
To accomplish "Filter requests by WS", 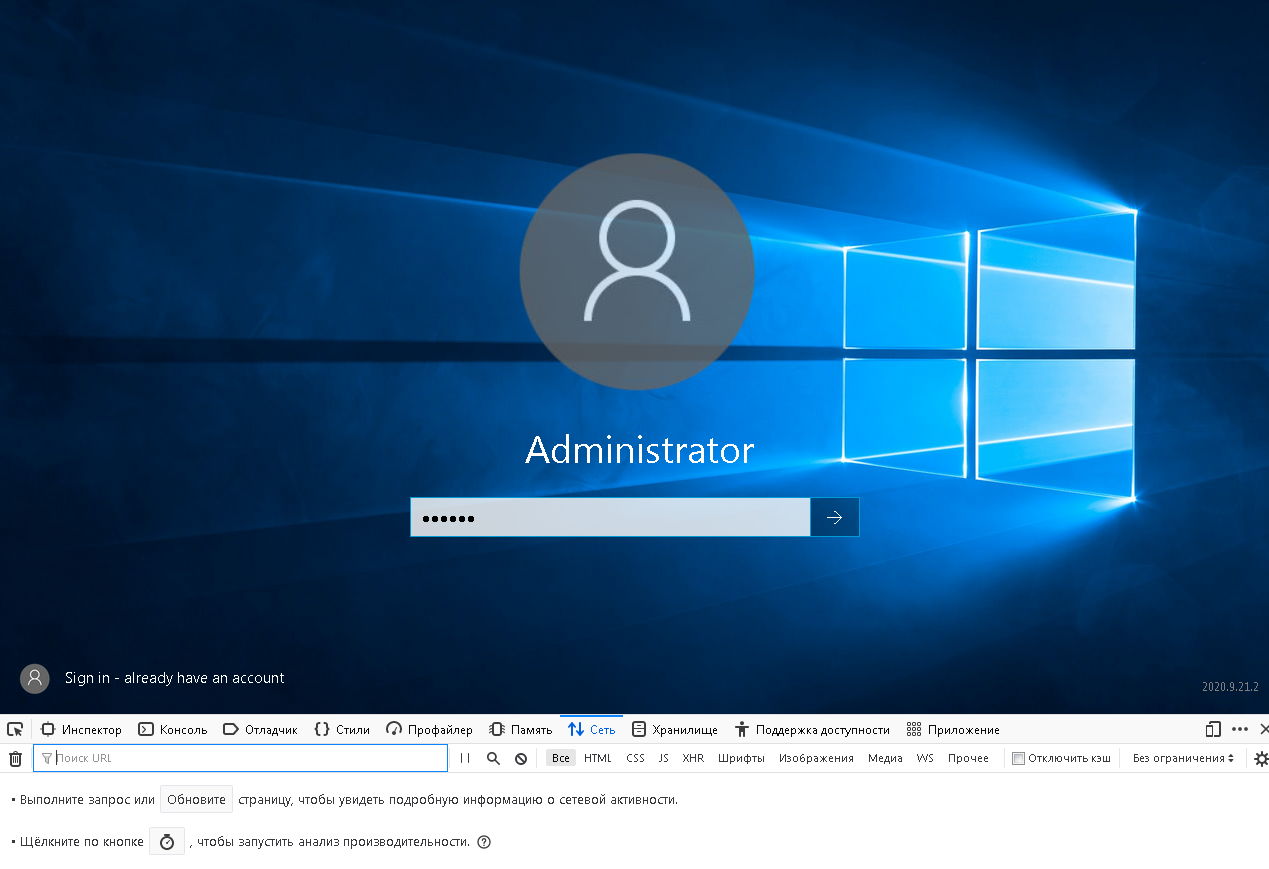I will [x=925, y=758].
